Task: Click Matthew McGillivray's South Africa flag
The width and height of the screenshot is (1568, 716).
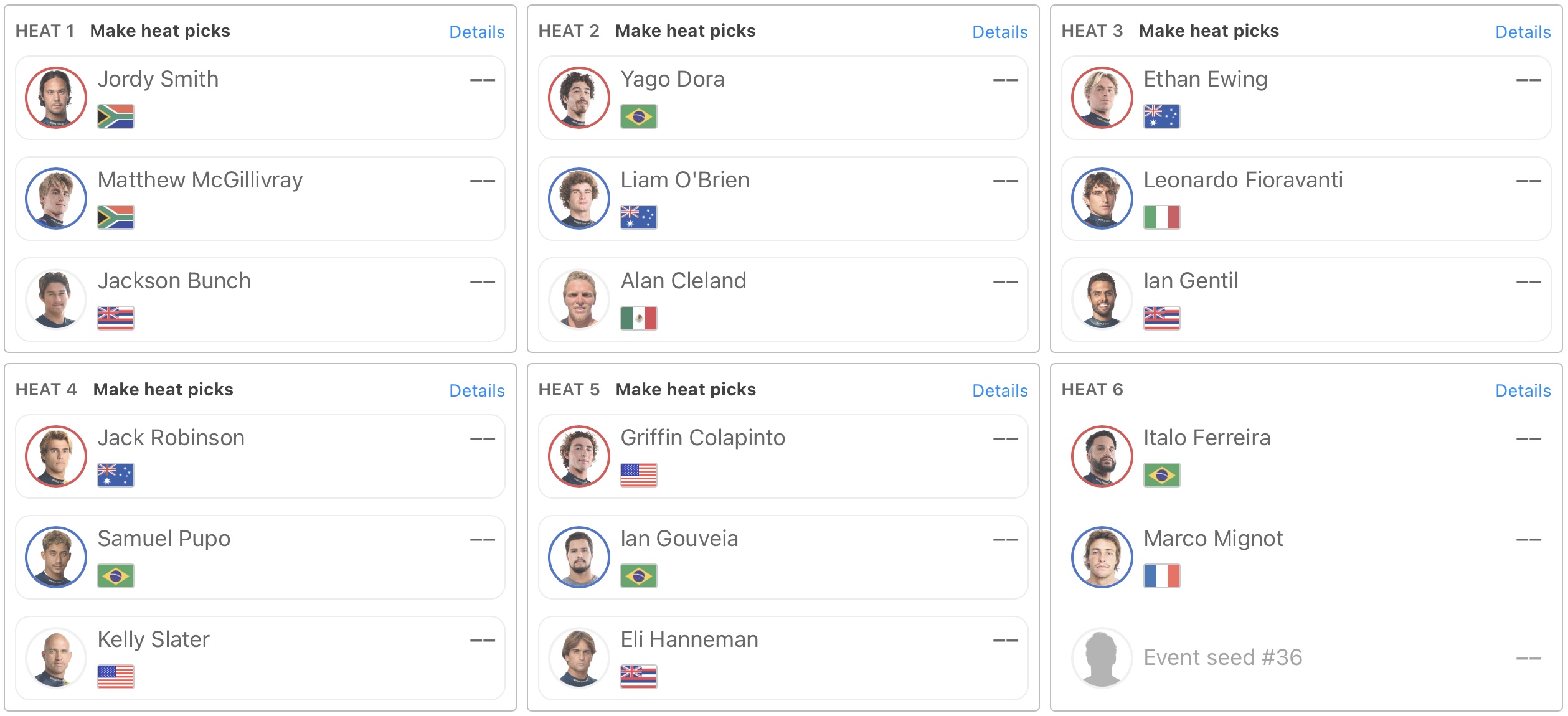Action: [116, 217]
